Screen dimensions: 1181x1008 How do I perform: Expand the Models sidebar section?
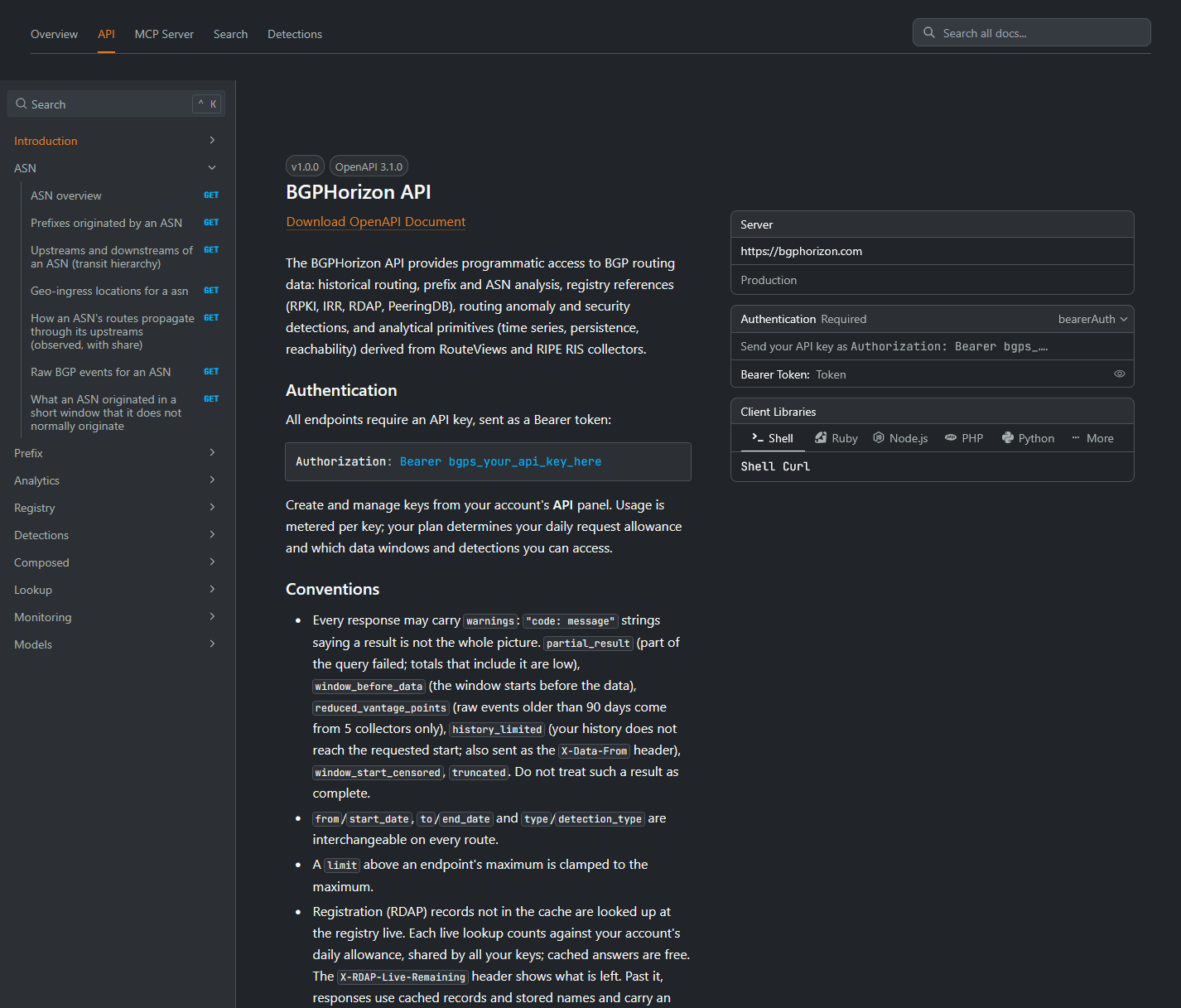(x=212, y=644)
